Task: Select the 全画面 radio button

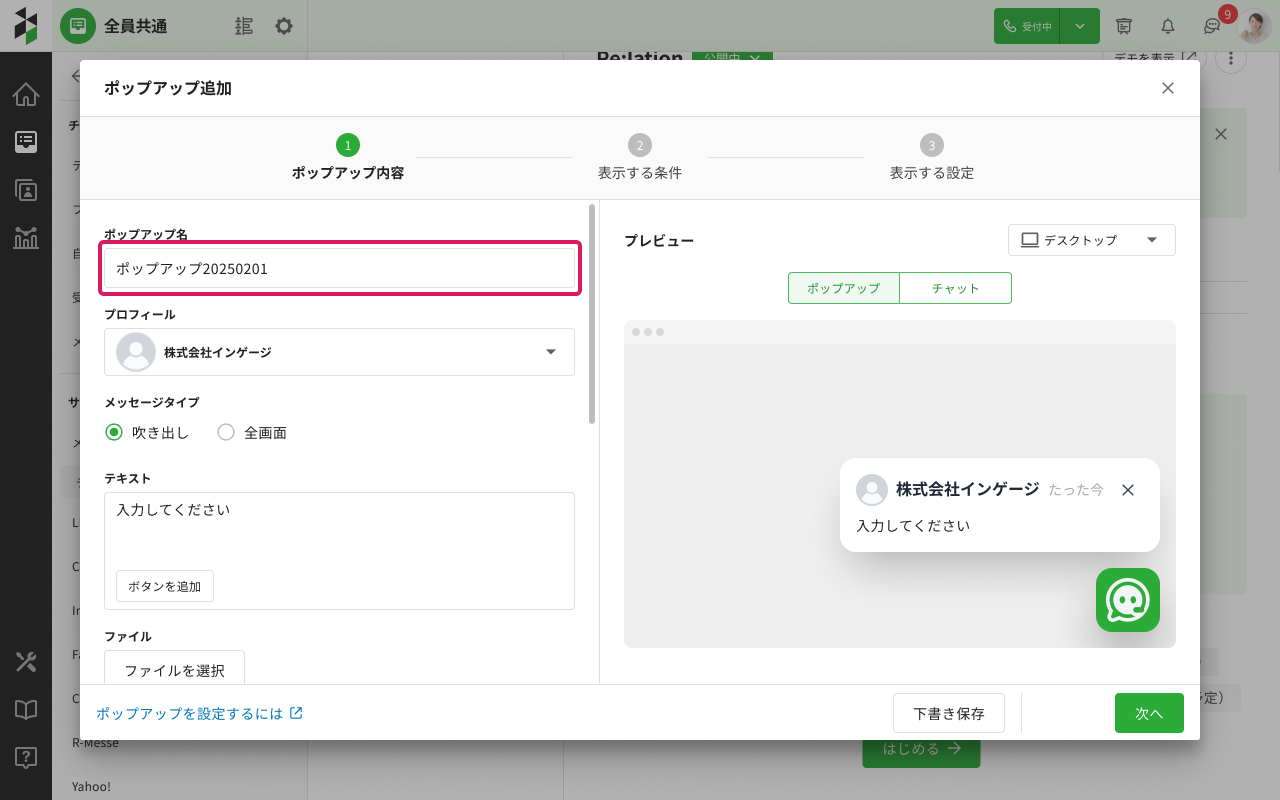Action: click(x=226, y=433)
